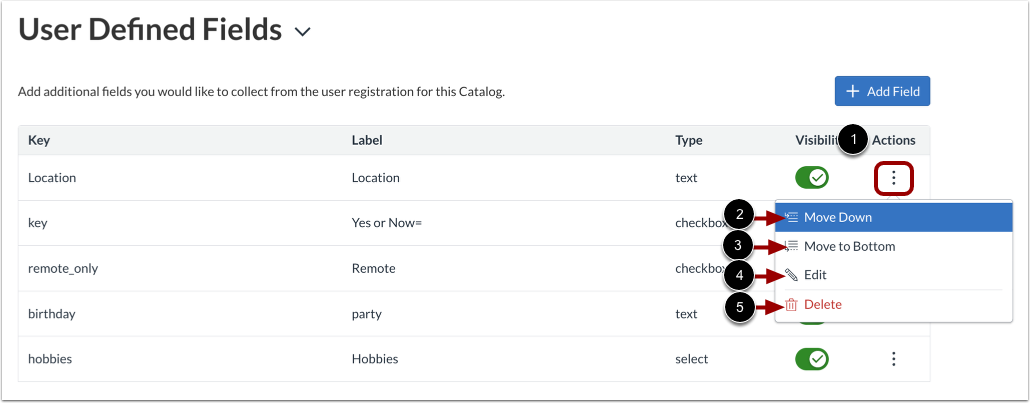Click the trash icon beside Delete

[792, 304]
